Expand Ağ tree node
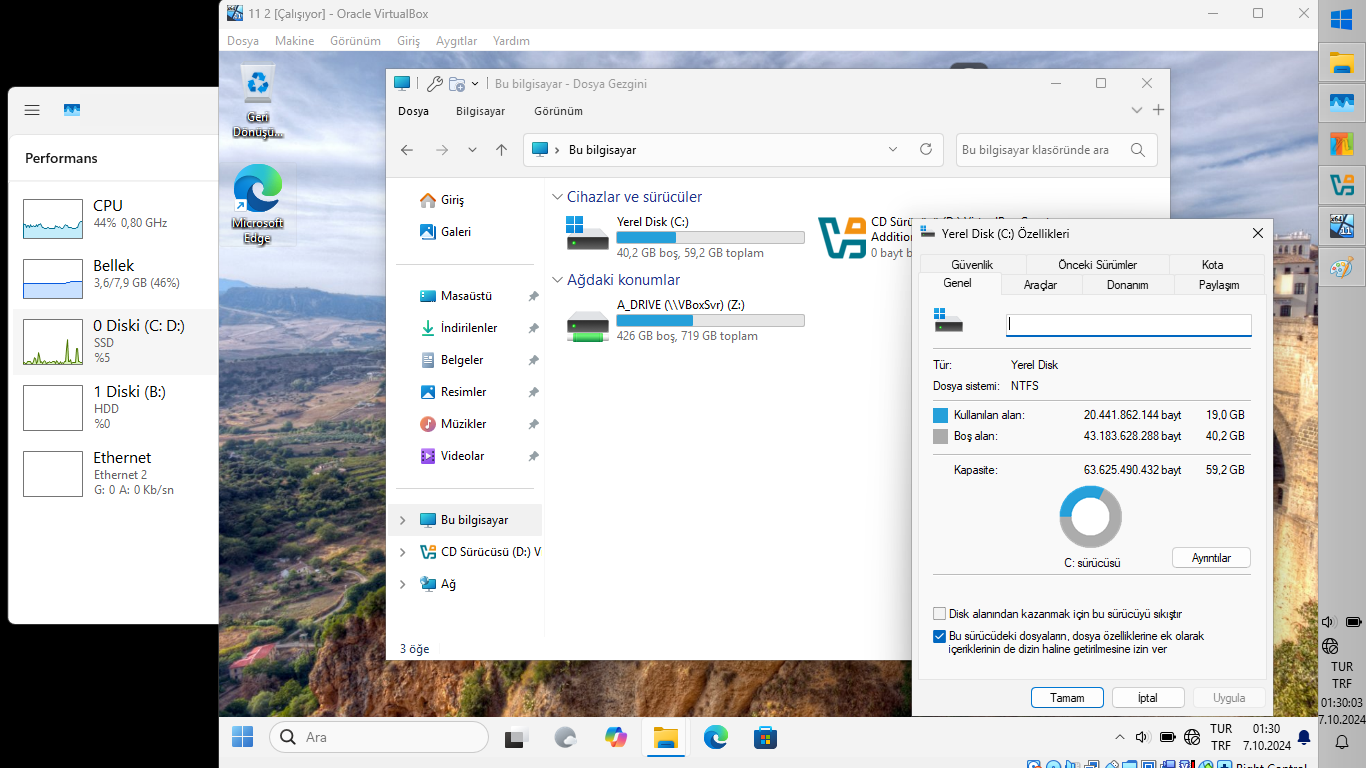This screenshot has width=1366, height=768. pos(403,584)
